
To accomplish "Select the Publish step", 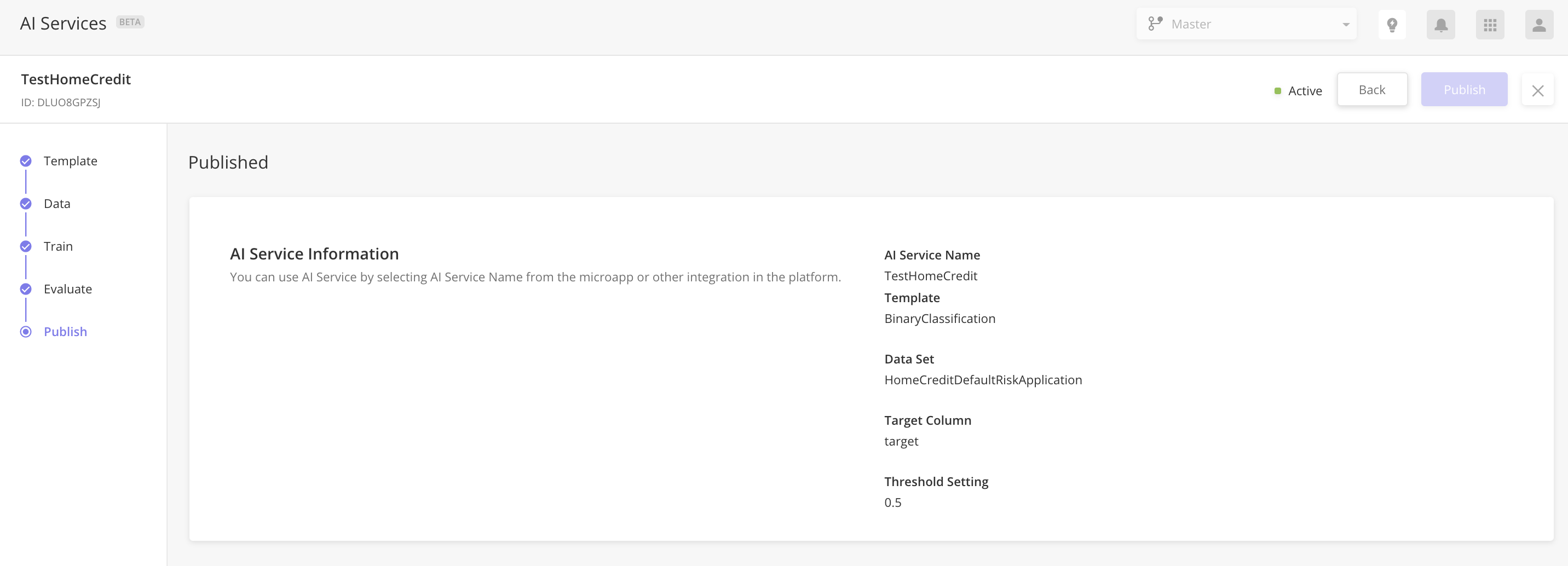I will tap(65, 332).
